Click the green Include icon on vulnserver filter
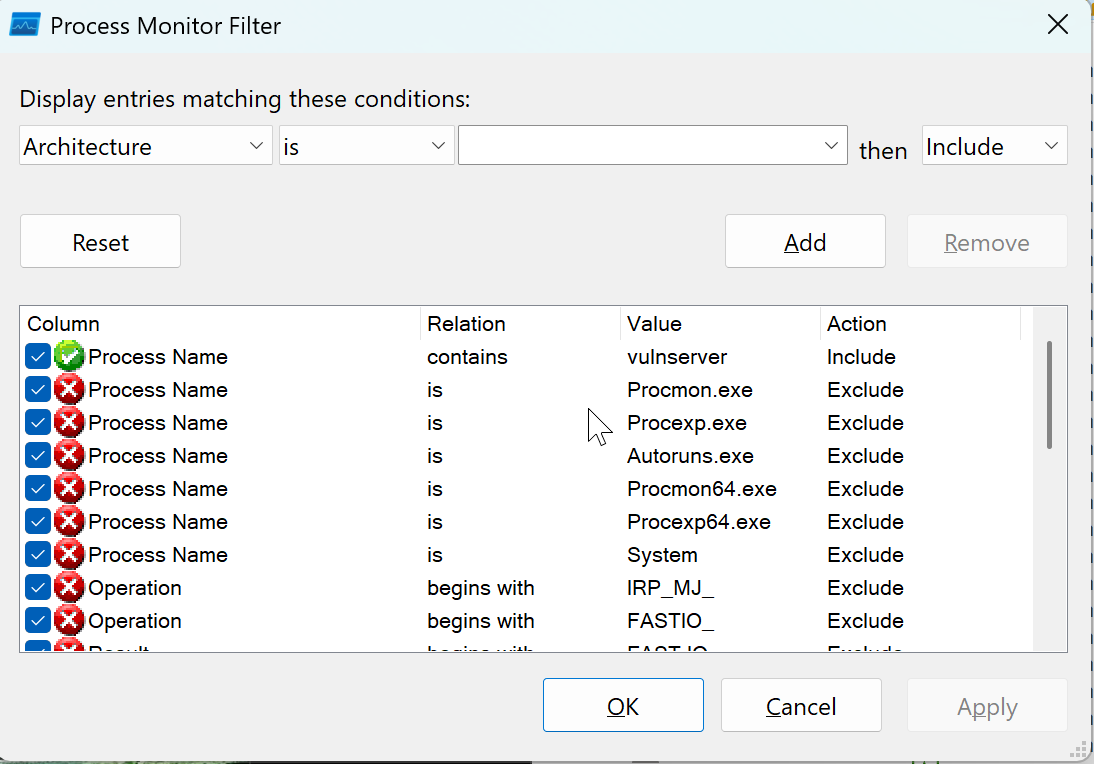Screen dimensions: 1094x764 coord(68,356)
